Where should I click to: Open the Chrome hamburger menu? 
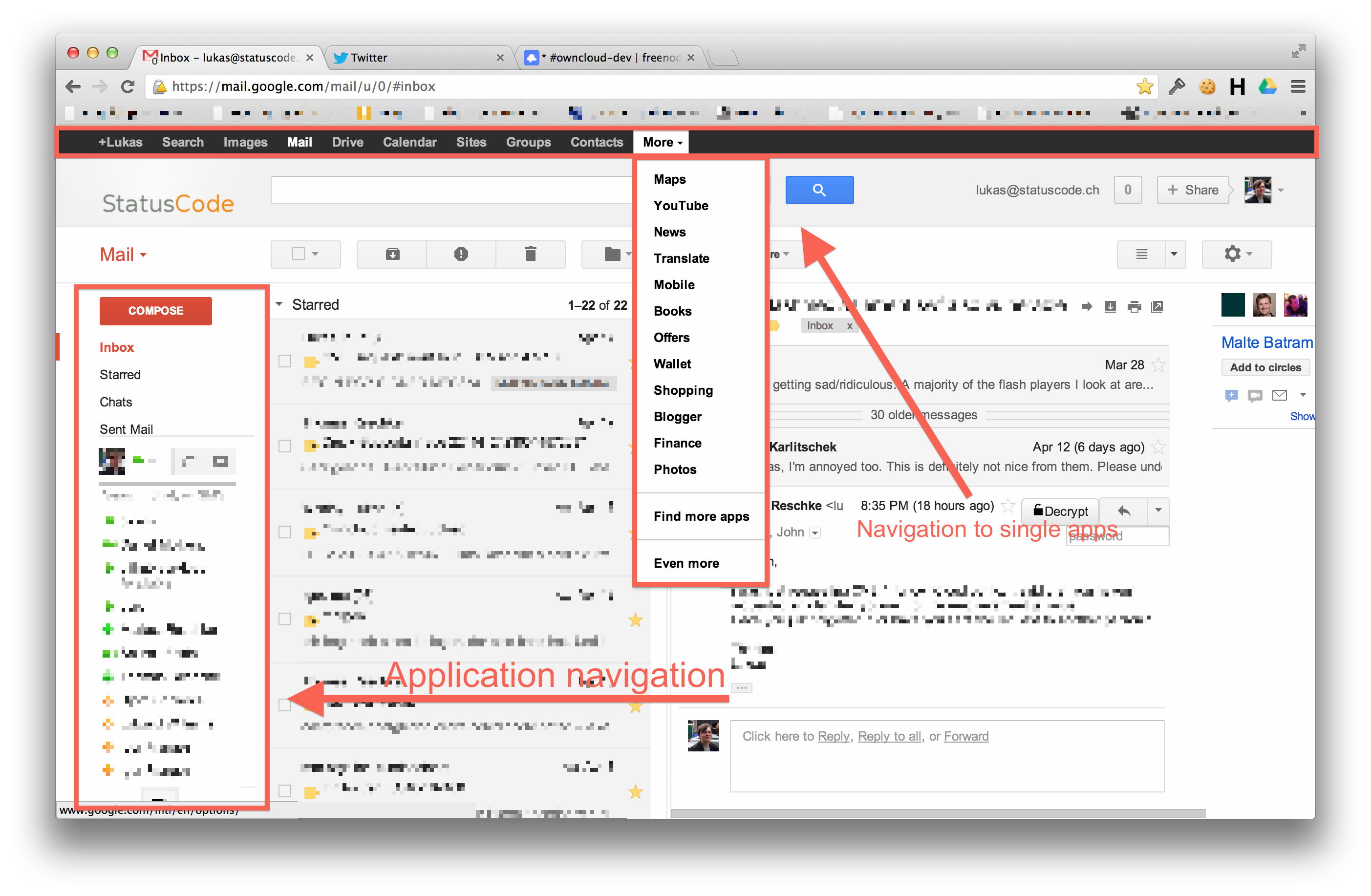point(1298,87)
